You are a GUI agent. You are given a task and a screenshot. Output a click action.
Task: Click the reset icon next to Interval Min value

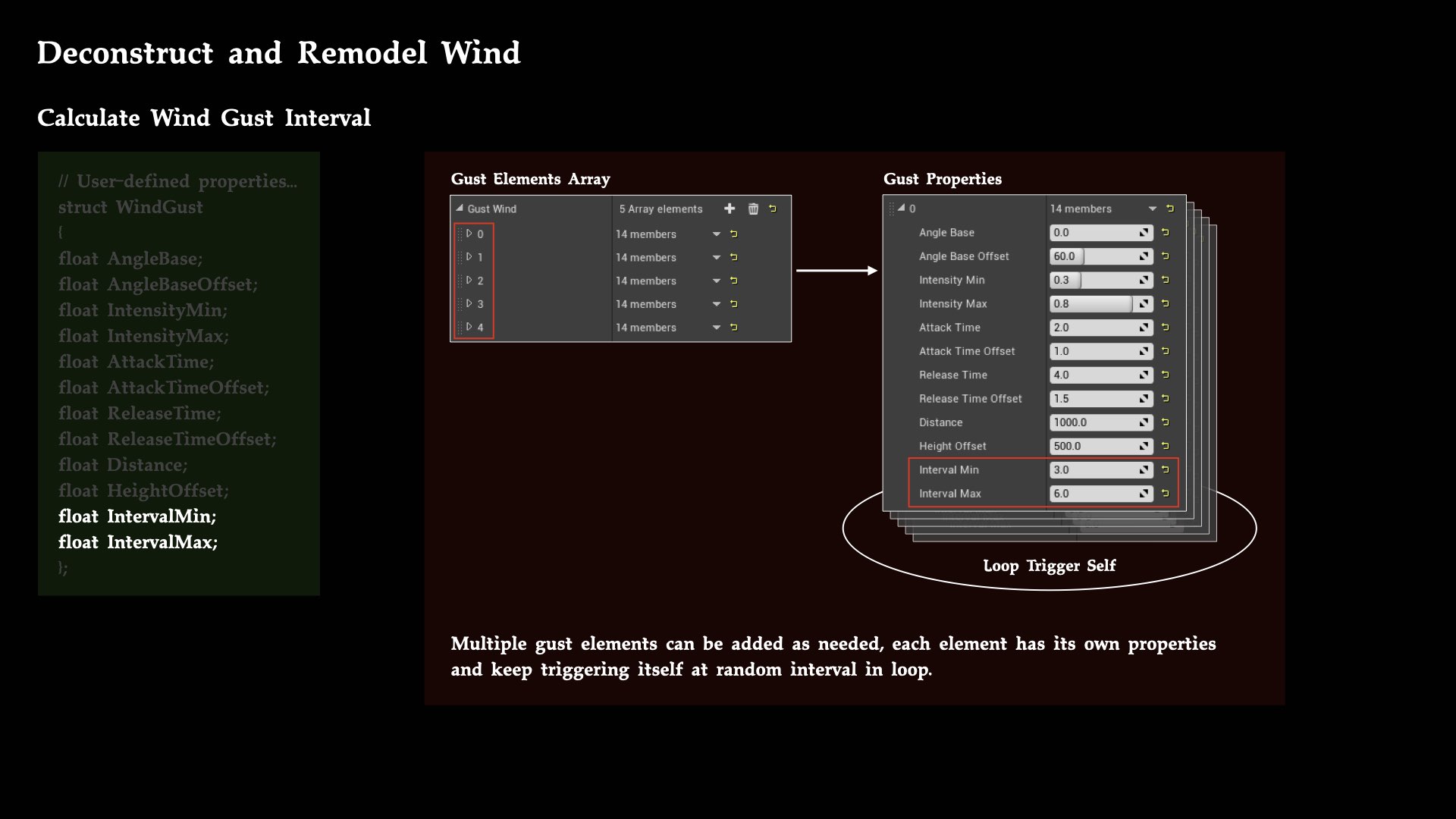coord(1166,469)
